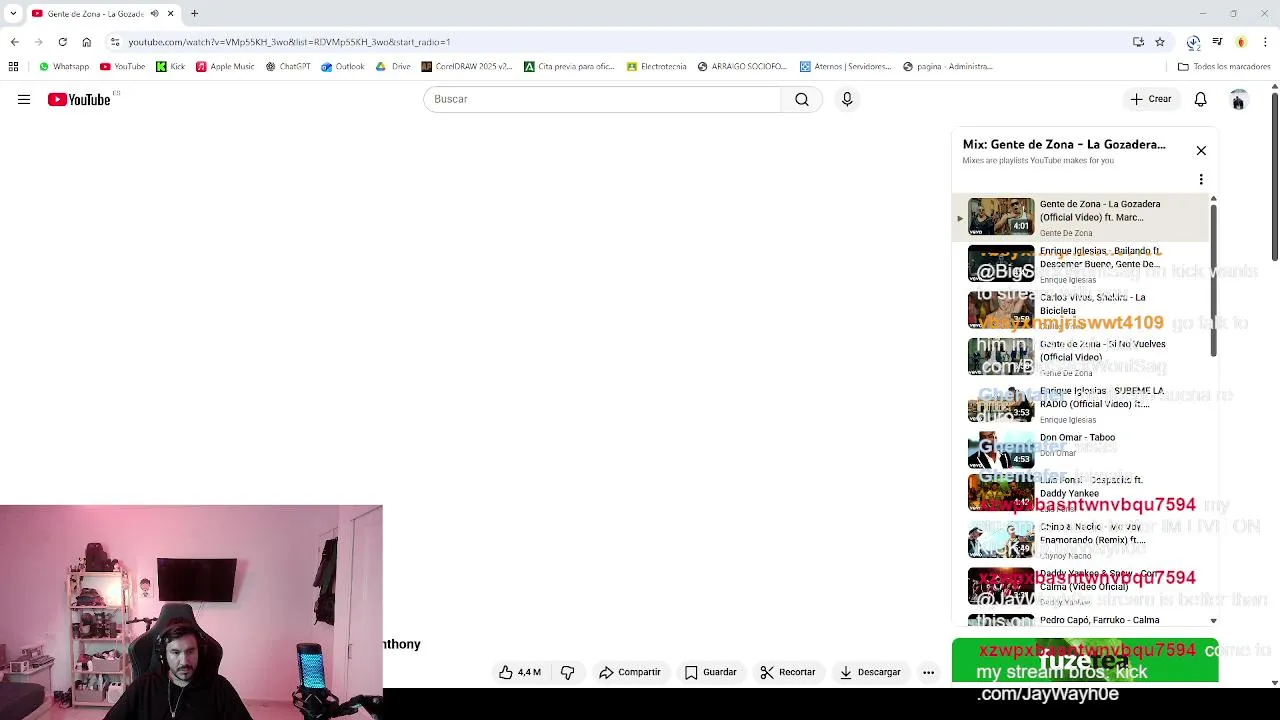Reload the current page
Viewport: 1280px width, 720px height.
[62, 42]
